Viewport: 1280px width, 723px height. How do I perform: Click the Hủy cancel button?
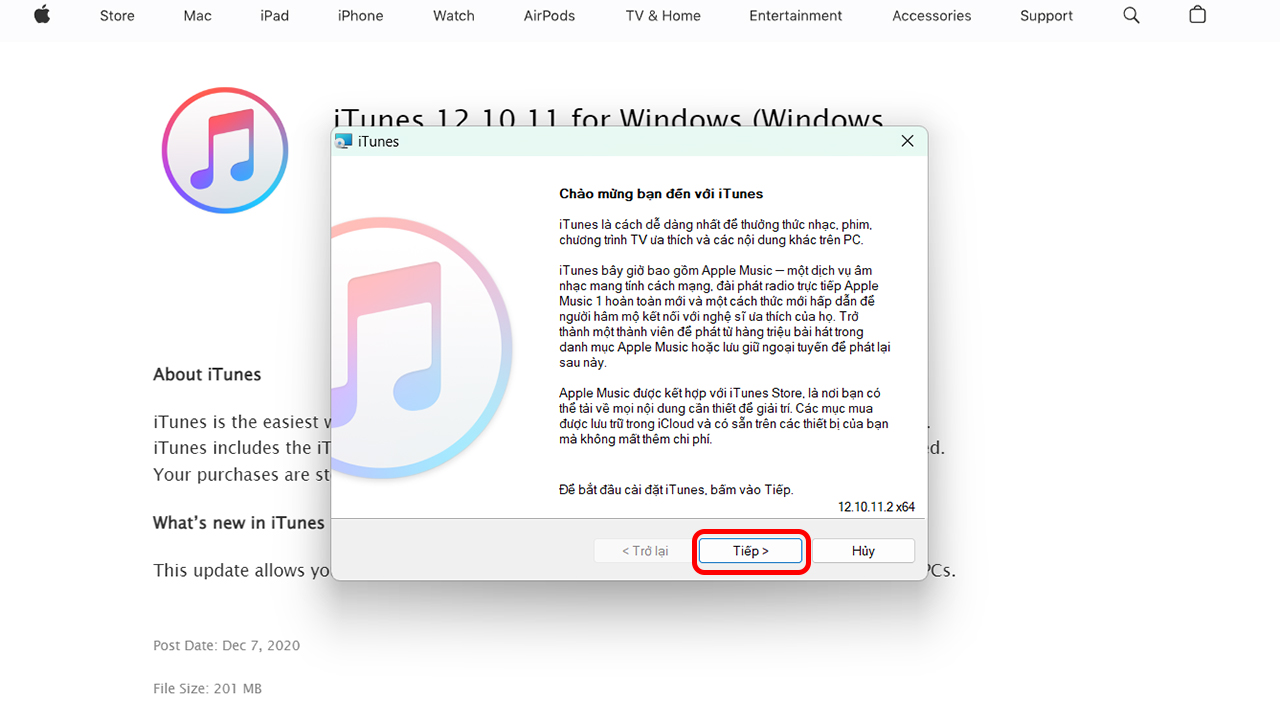tap(863, 551)
